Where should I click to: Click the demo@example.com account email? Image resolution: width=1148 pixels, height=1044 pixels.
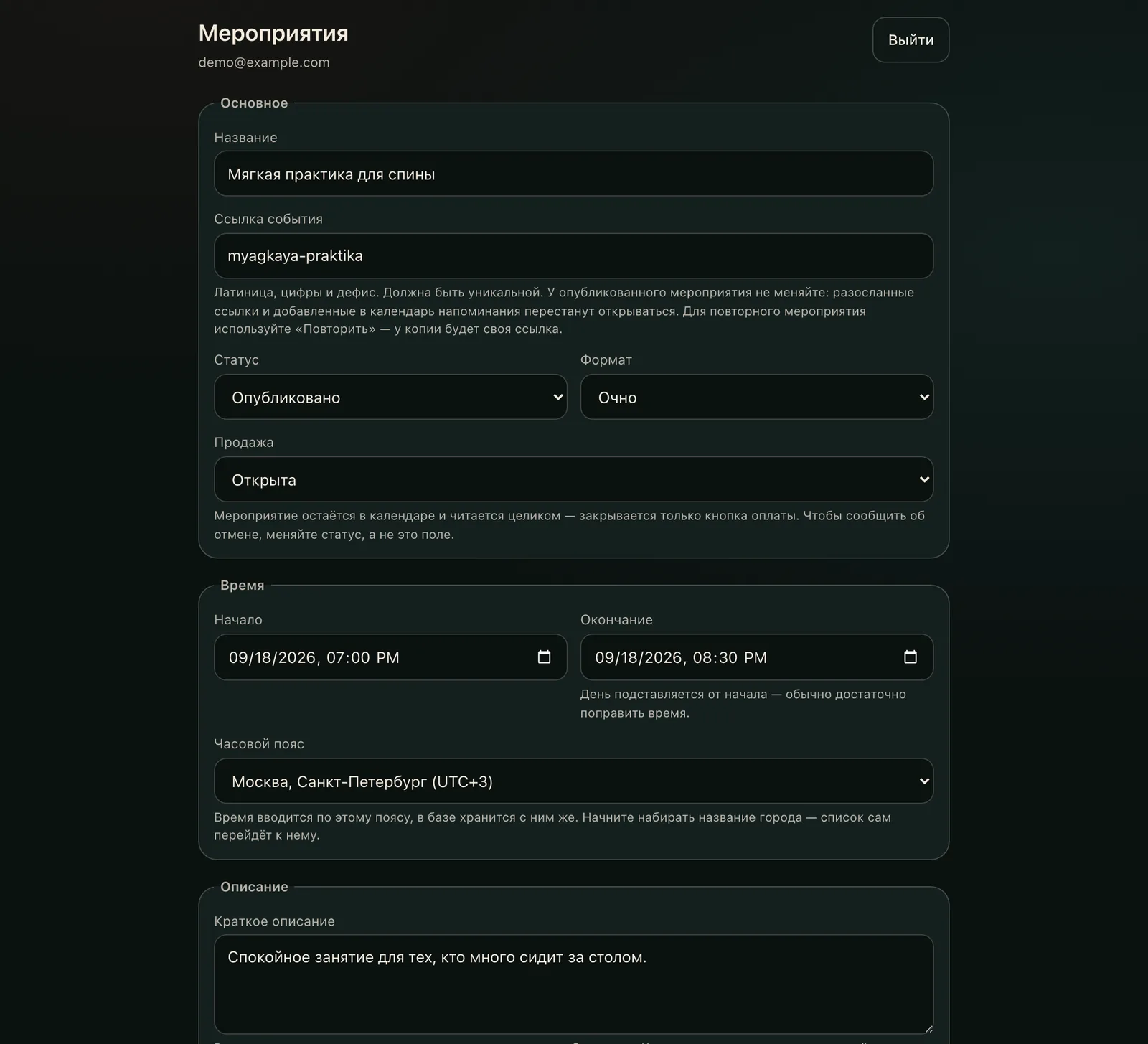click(x=264, y=62)
